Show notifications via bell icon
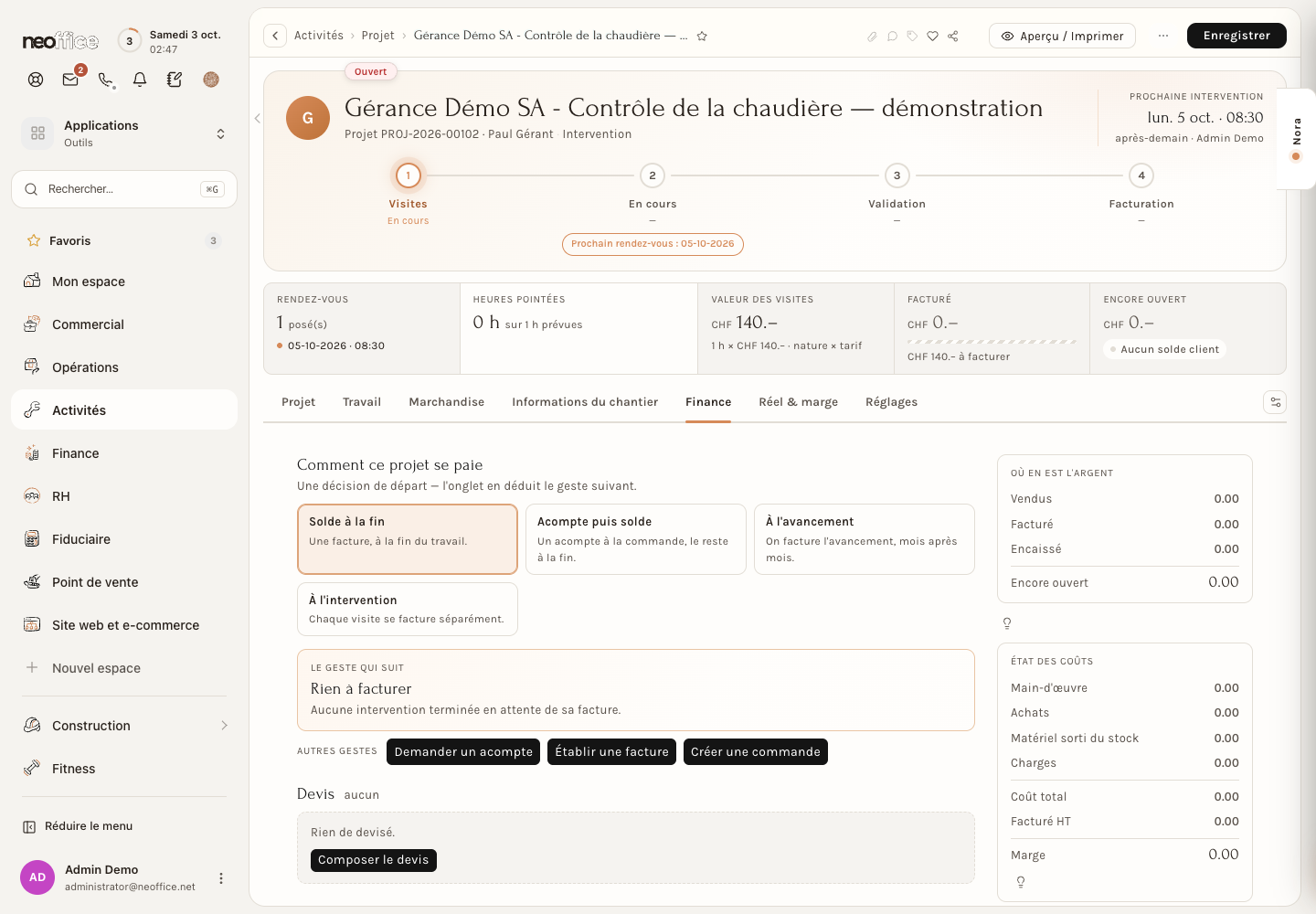Viewport: 1316px width, 914px height. pyautogui.click(x=140, y=80)
